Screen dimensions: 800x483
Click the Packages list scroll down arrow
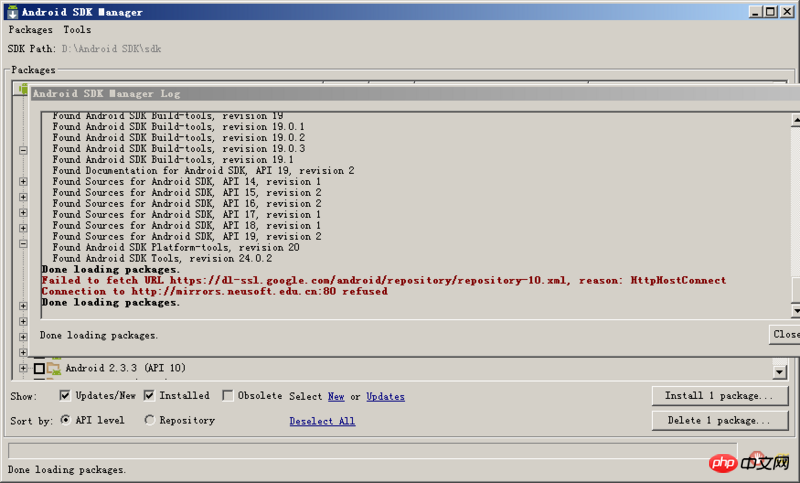click(x=779, y=372)
